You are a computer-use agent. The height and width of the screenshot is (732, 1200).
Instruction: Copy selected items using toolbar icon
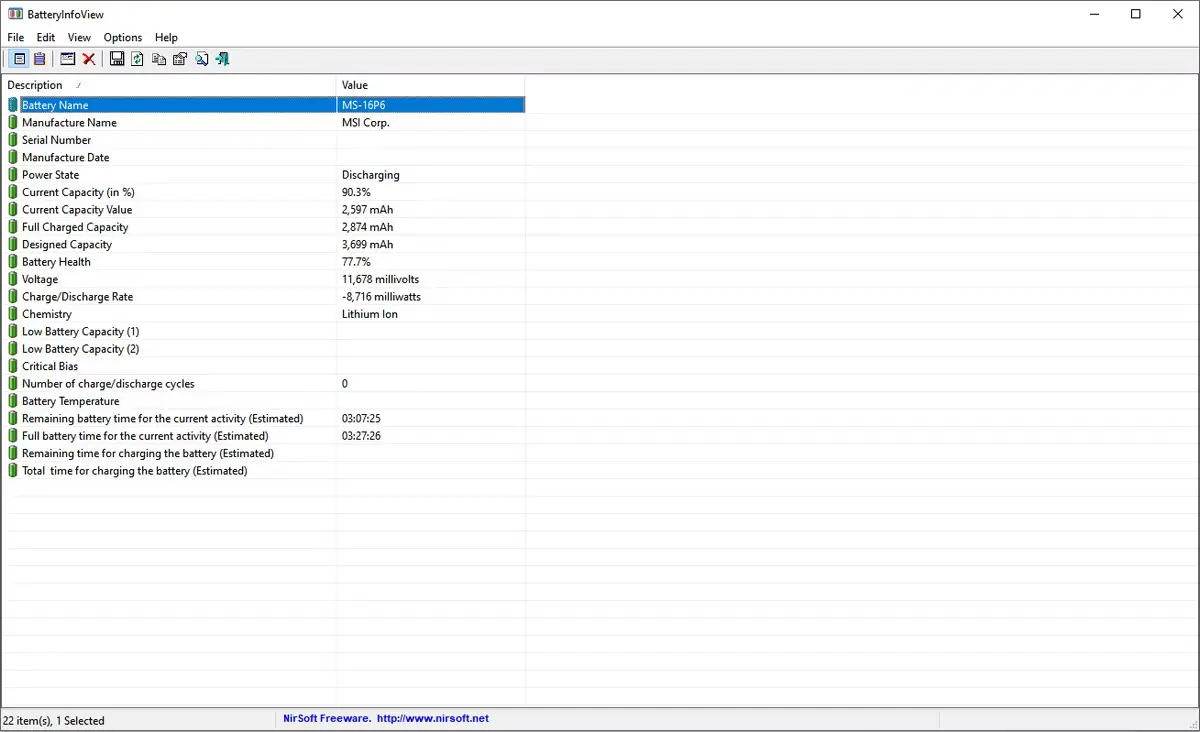[x=159, y=59]
